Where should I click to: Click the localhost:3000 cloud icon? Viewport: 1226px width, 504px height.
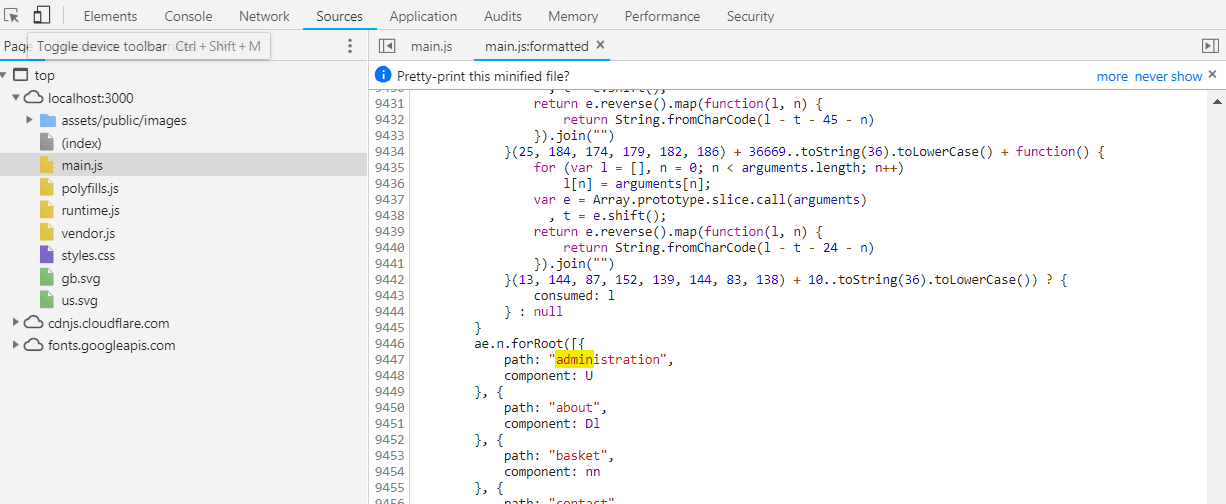pyautogui.click(x=34, y=98)
